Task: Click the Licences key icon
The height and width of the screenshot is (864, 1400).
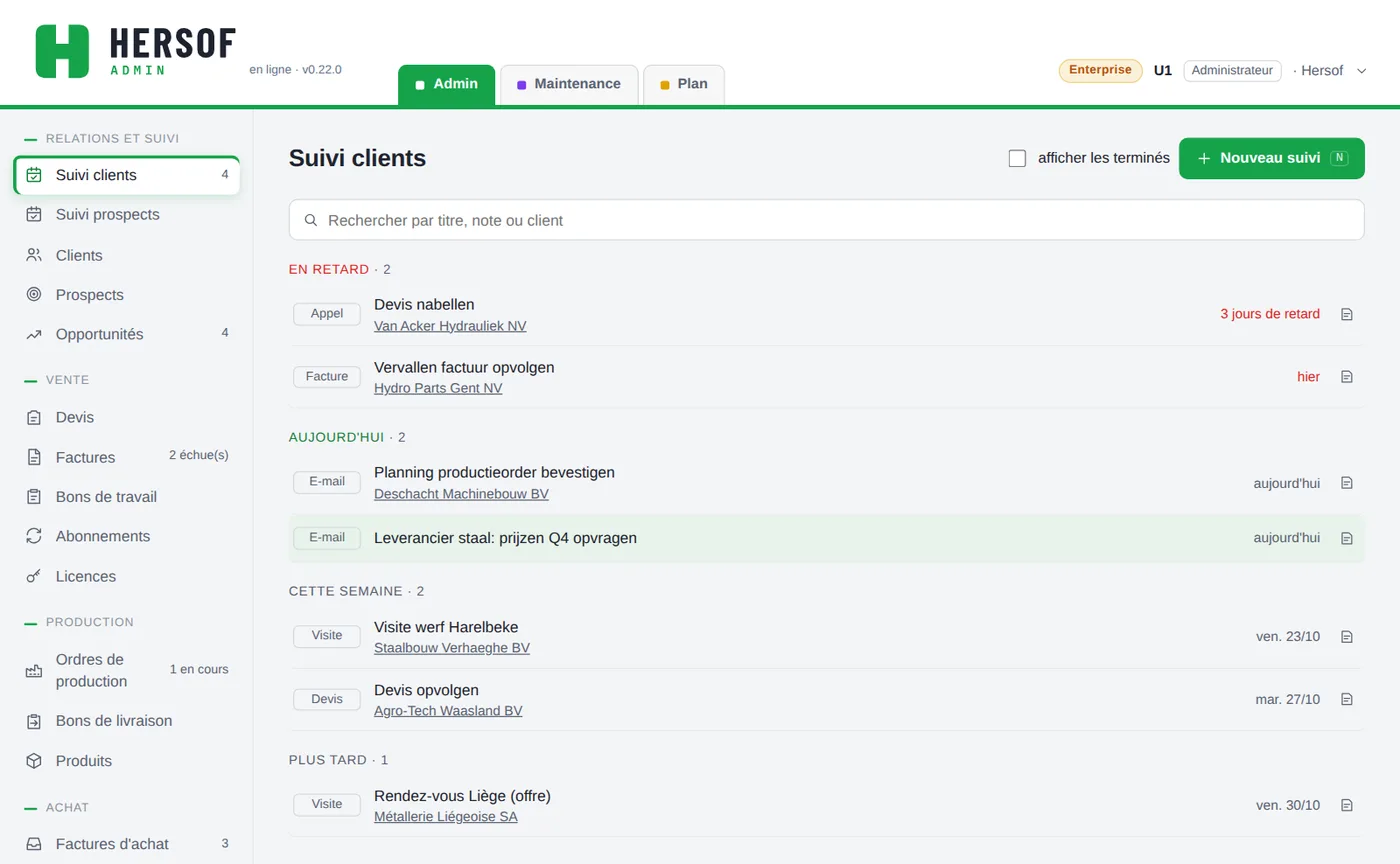Action: coord(34,576)
